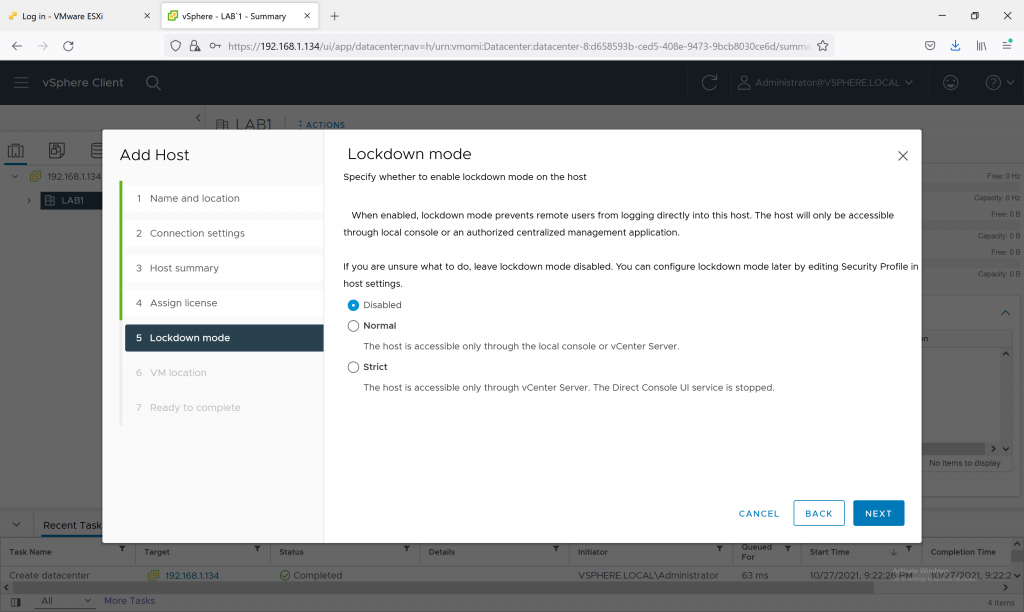This screenshot has width=1024, height=612.
Task: Open the help question mark menu
Action: point(999,82)
